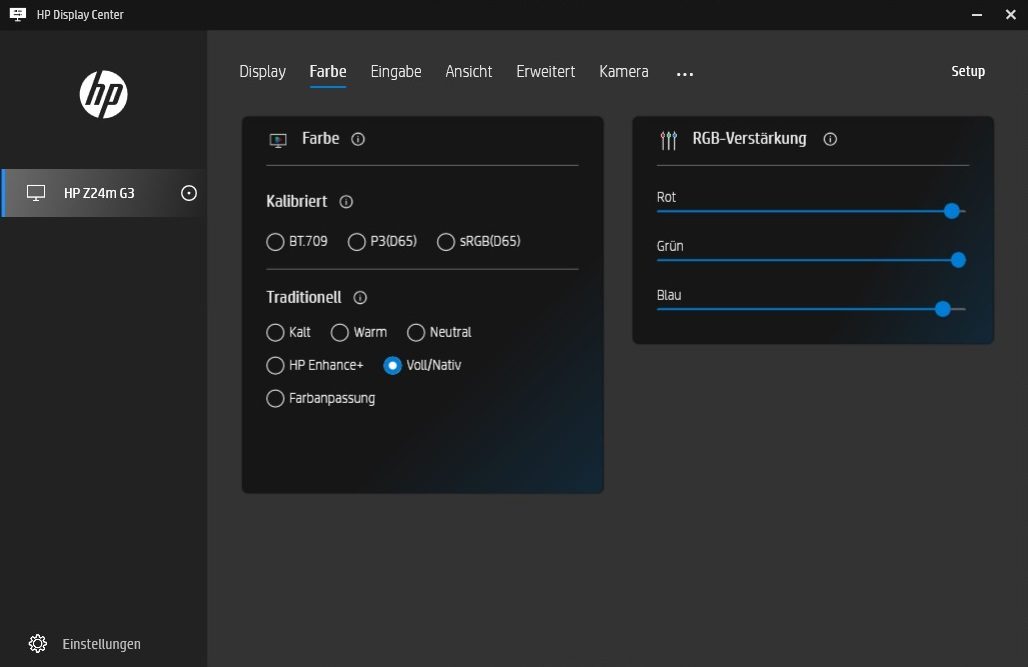Image resolution: width=1028 pixels, height=667 pixels.
Task: Click the HP logo in sidebar
Action: (103, 95)
